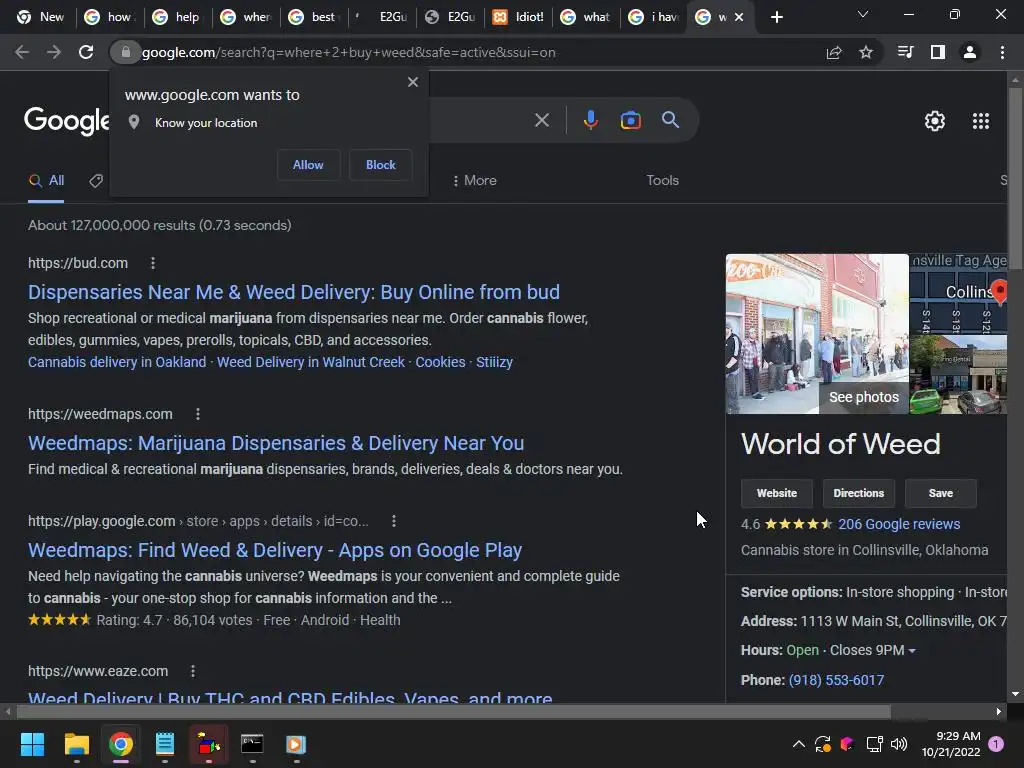Screen dimensions: 1024x768
Task: Switch to the 'New' browser tab
Action: tap(42, 17)
